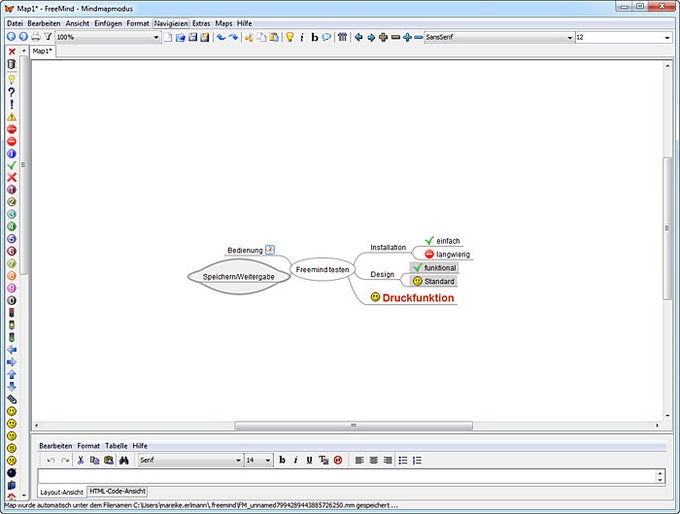Open the Tabelle menu in note editor
The width and height of the screenshot is (680, 514).
(116, 446)
